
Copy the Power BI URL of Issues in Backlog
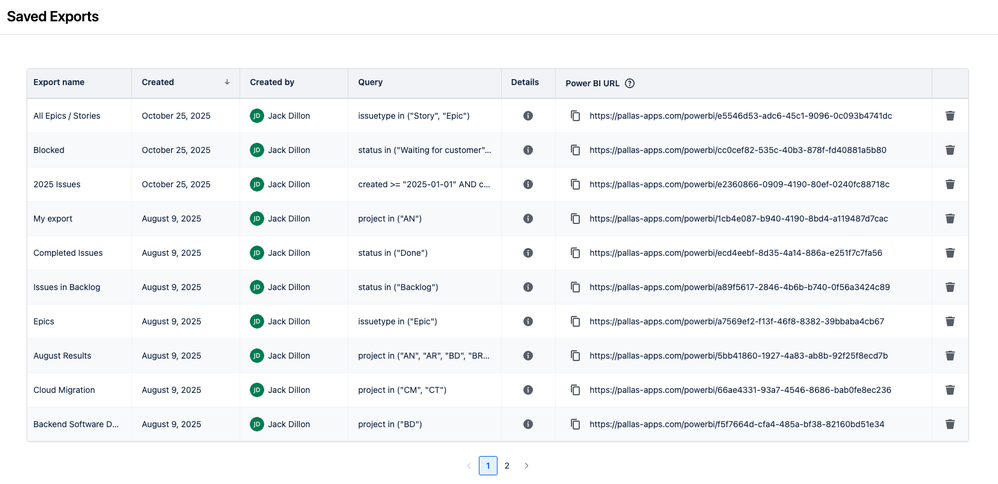coord(575,287)
